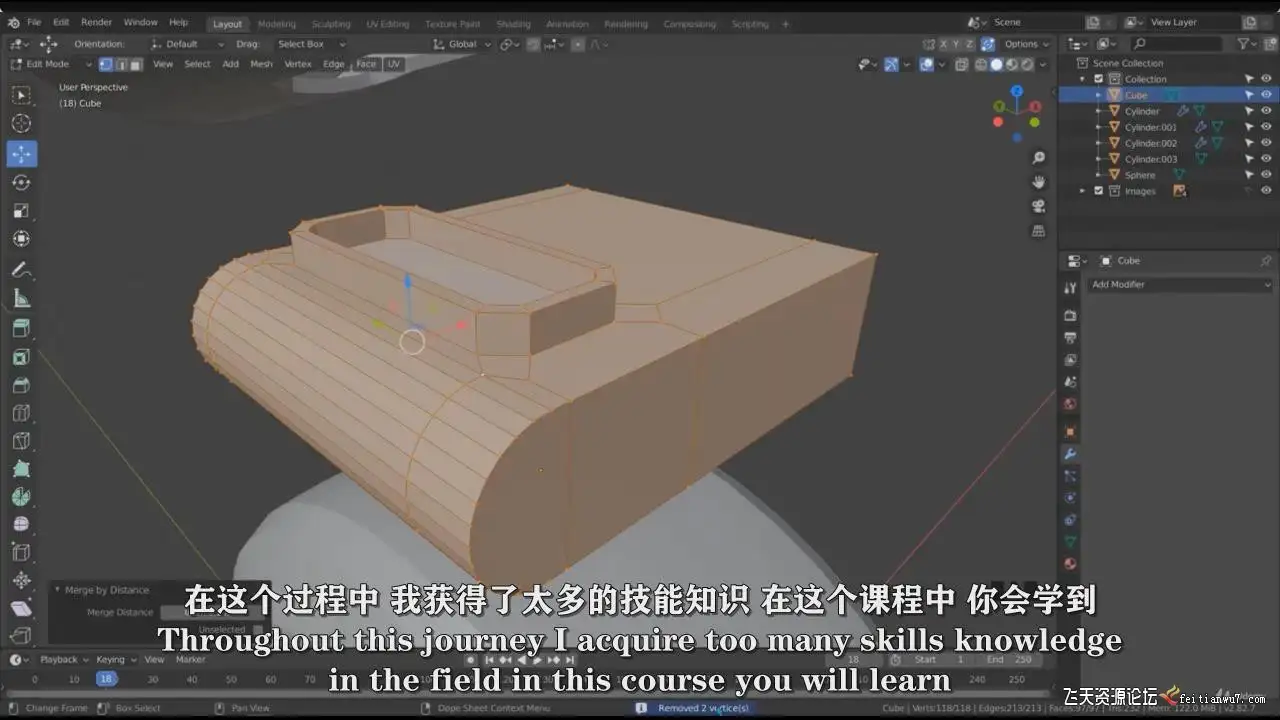Select the Spin tool
Viewport: 1280px width, 720px height.
21,497
